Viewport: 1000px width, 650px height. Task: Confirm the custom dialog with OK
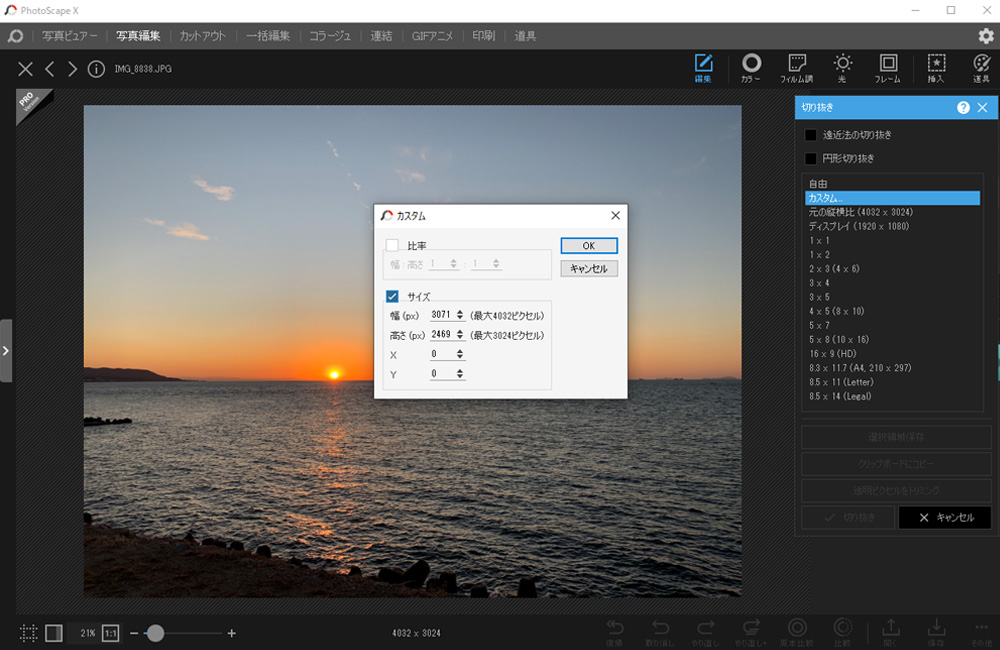[589, 246]
